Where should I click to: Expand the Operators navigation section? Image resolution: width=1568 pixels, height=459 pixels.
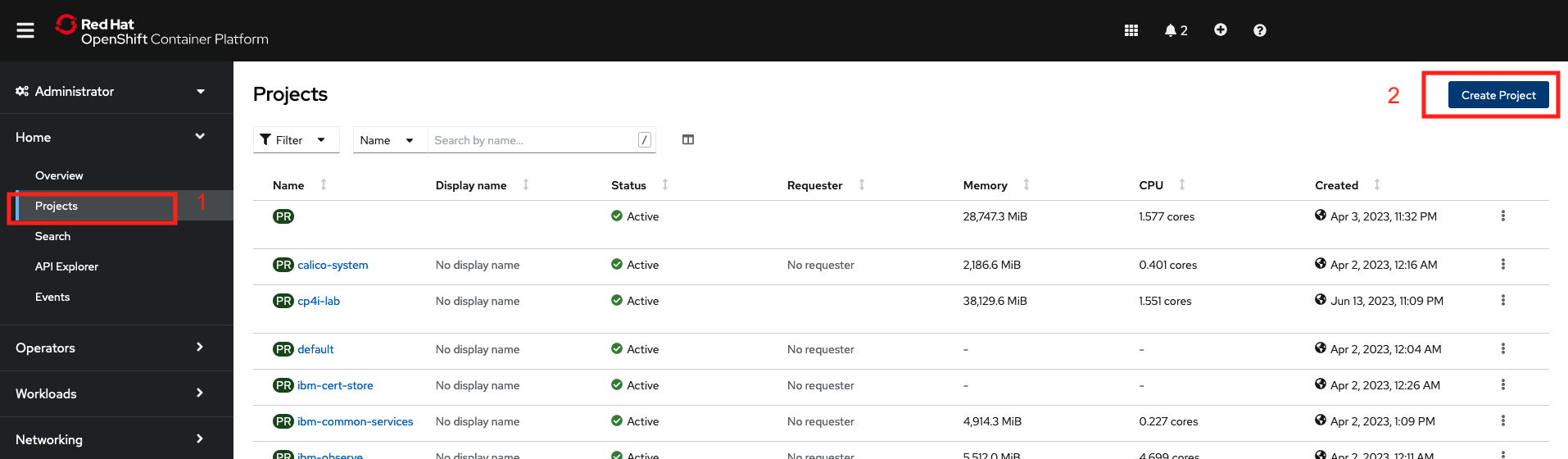click(x=116, y=348)
